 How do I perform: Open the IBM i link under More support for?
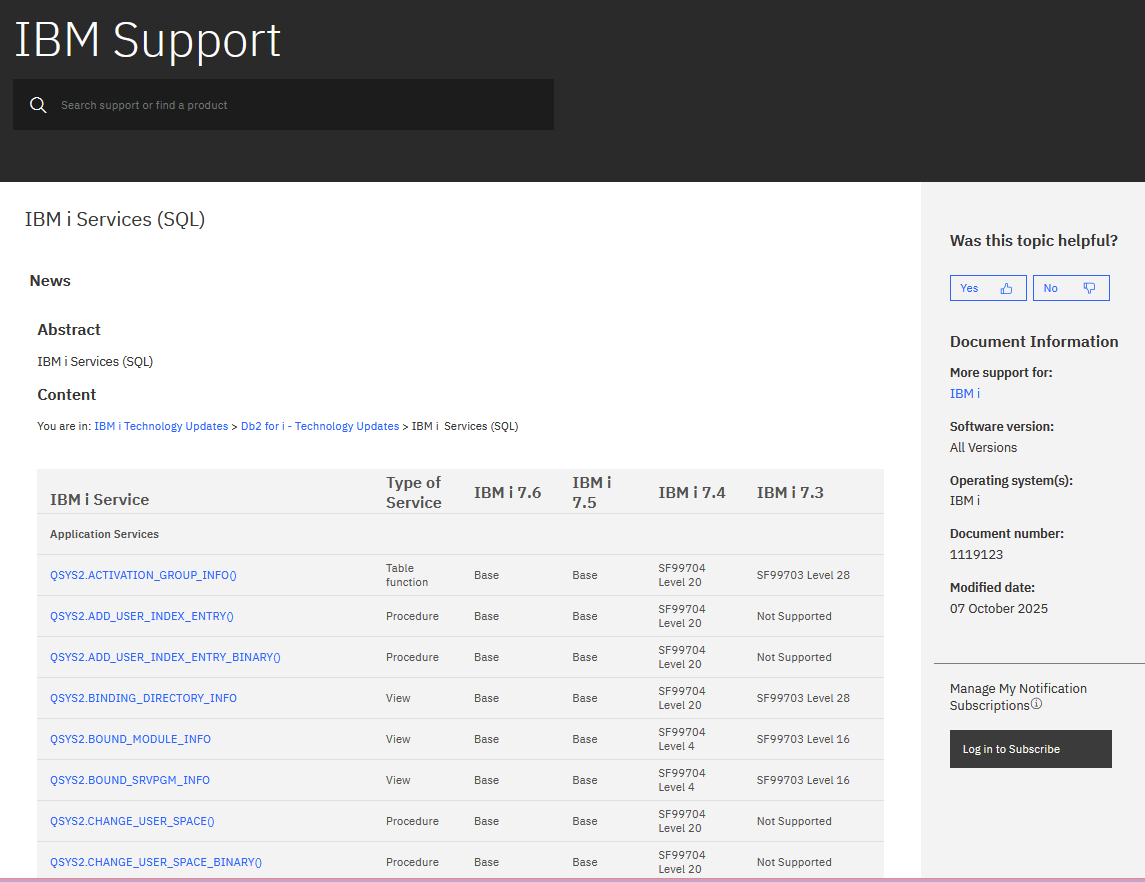pyautogui.click(x=965, y=394)
